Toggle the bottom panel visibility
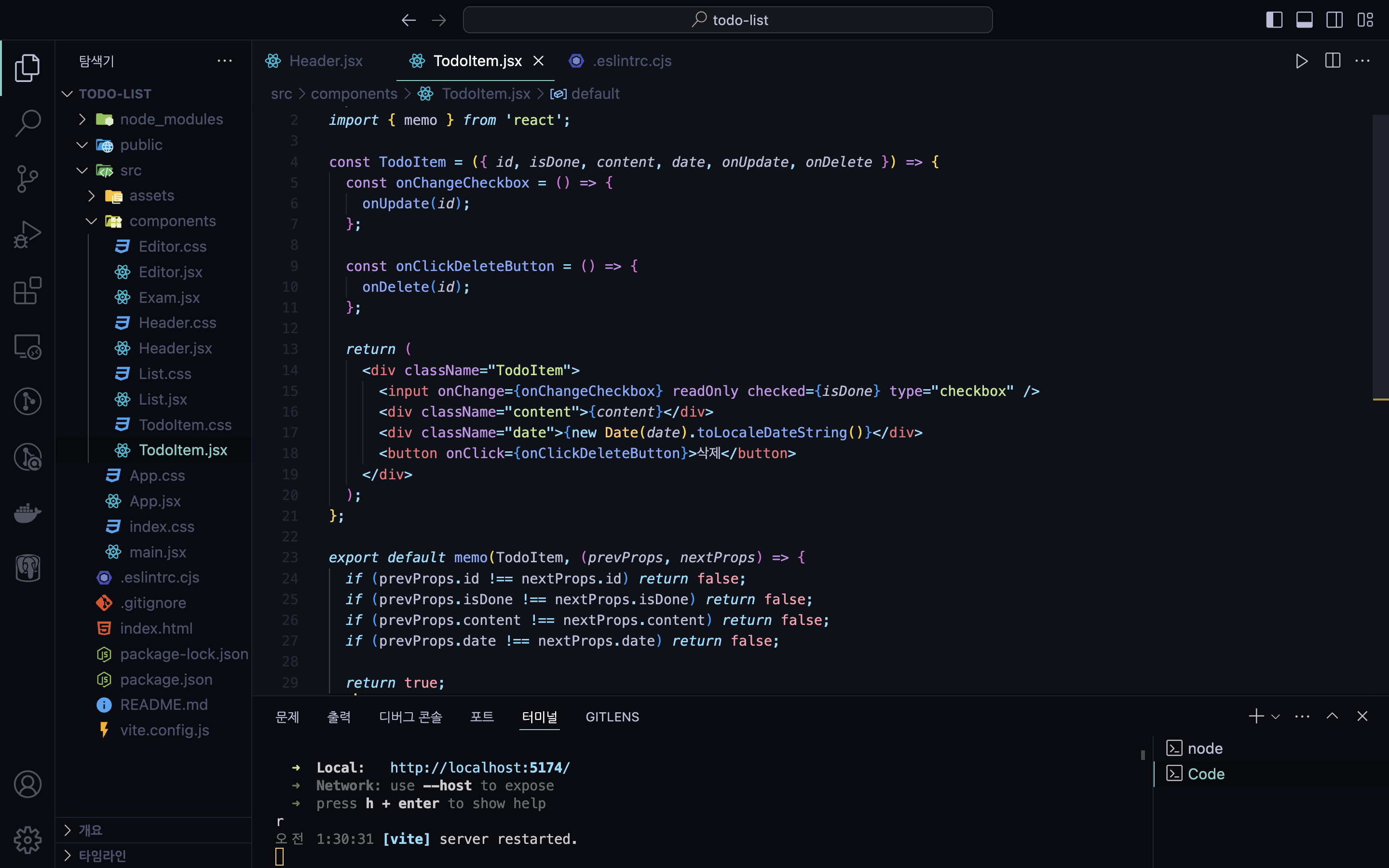Image resolution: width=1389 pixels, height=868 pixels. point(1304,20)
